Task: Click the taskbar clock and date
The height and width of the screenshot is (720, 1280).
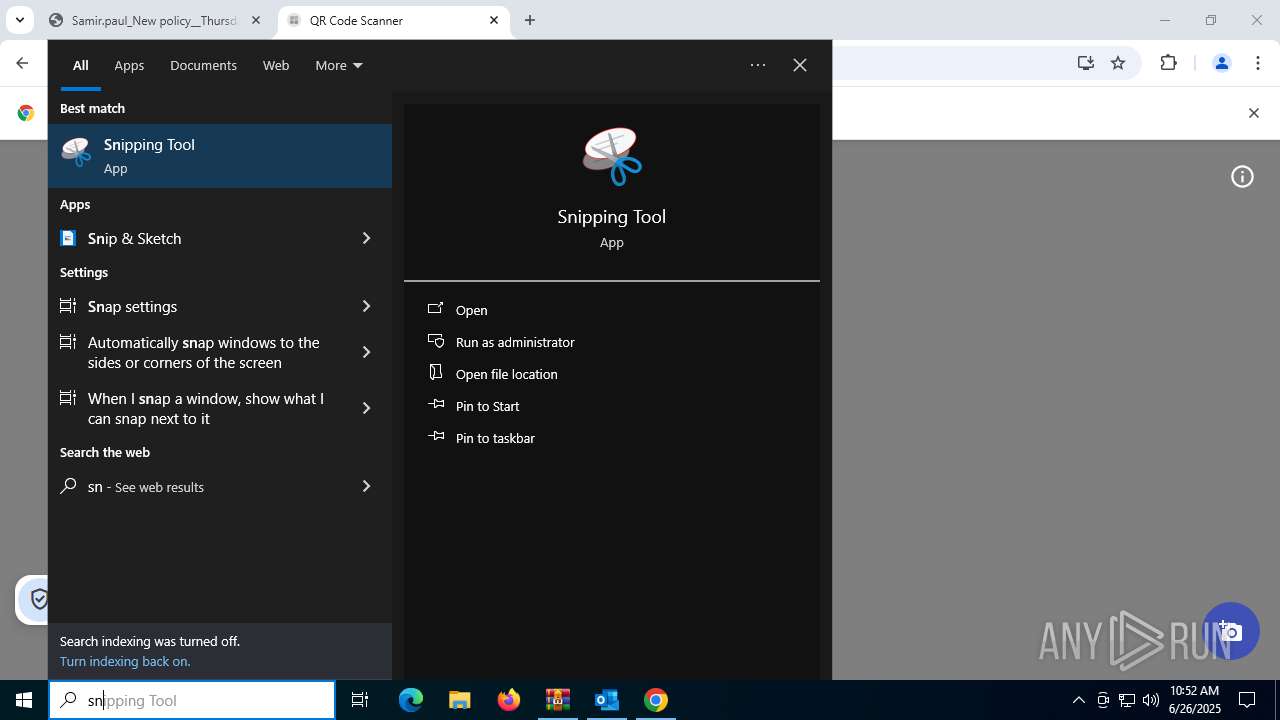Action: pyautogui.click(x=1195, y=700)
